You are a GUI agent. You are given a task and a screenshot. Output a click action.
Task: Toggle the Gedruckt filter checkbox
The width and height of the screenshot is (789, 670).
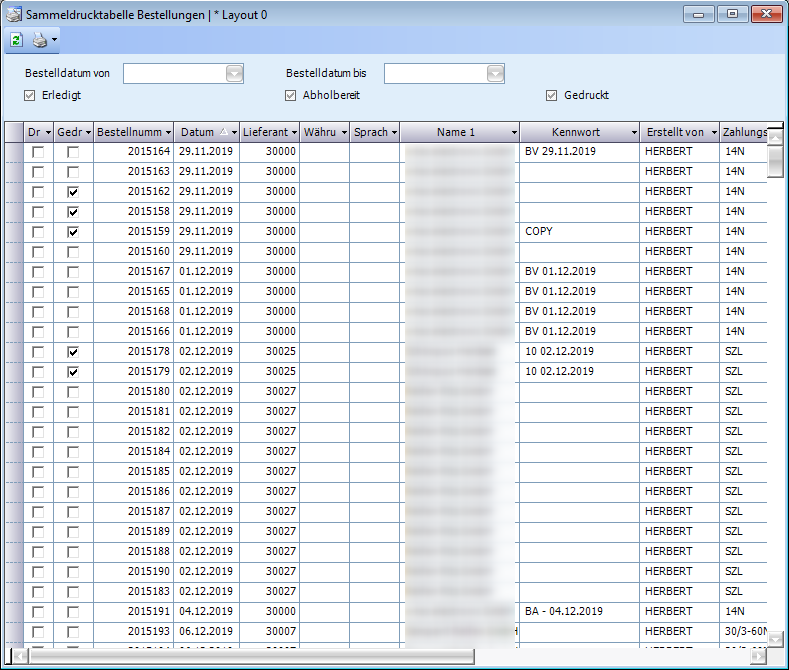(551, 96)
